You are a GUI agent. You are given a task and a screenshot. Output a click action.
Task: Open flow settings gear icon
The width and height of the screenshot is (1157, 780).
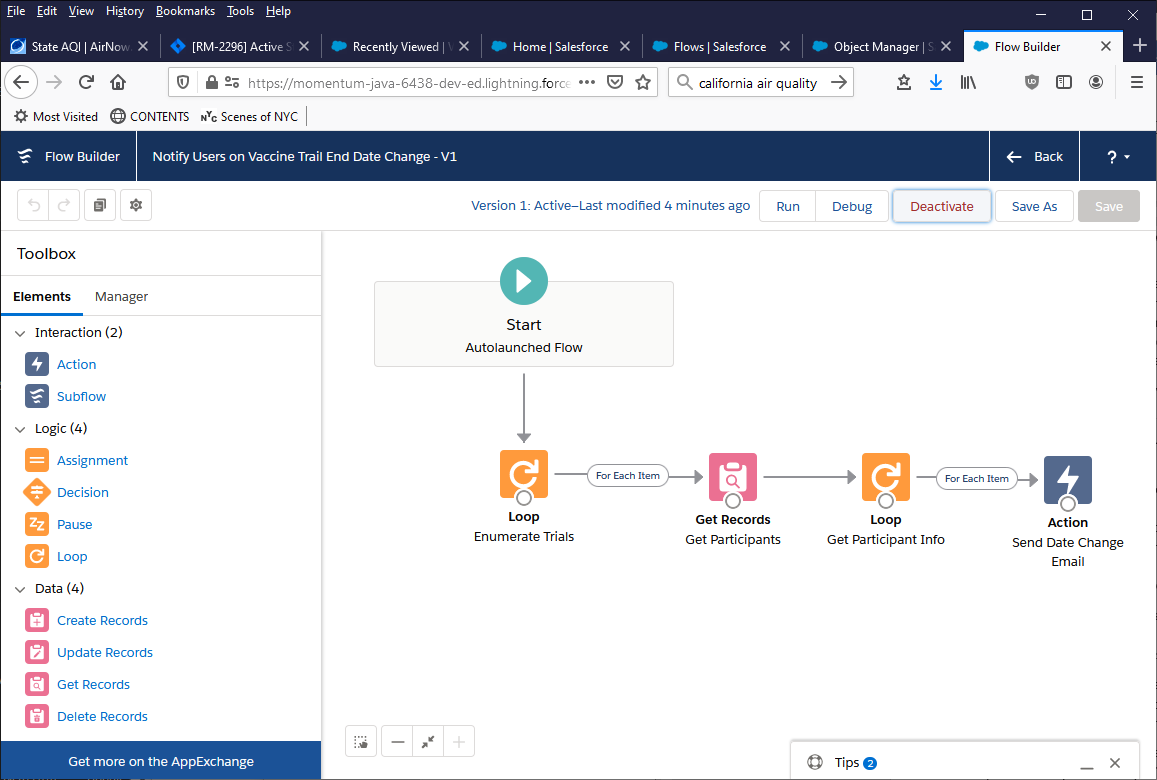pos(136,206)
